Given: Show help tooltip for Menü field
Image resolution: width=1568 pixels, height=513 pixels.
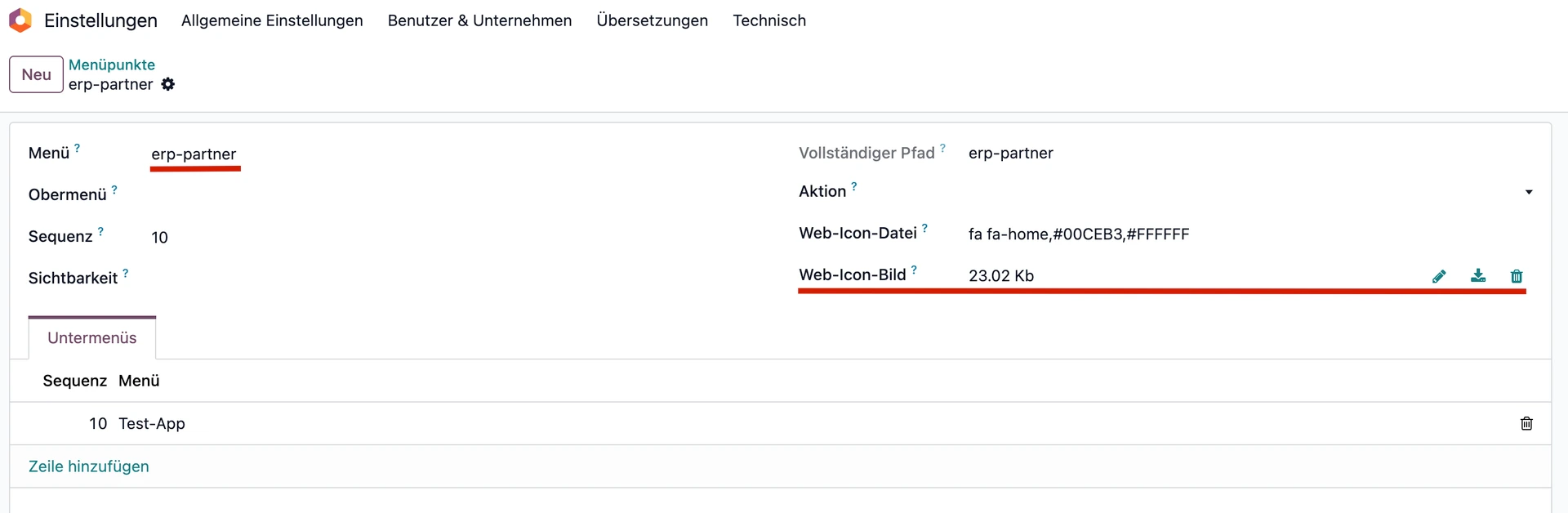Looking at the screenshot, I should click(78, 149).
